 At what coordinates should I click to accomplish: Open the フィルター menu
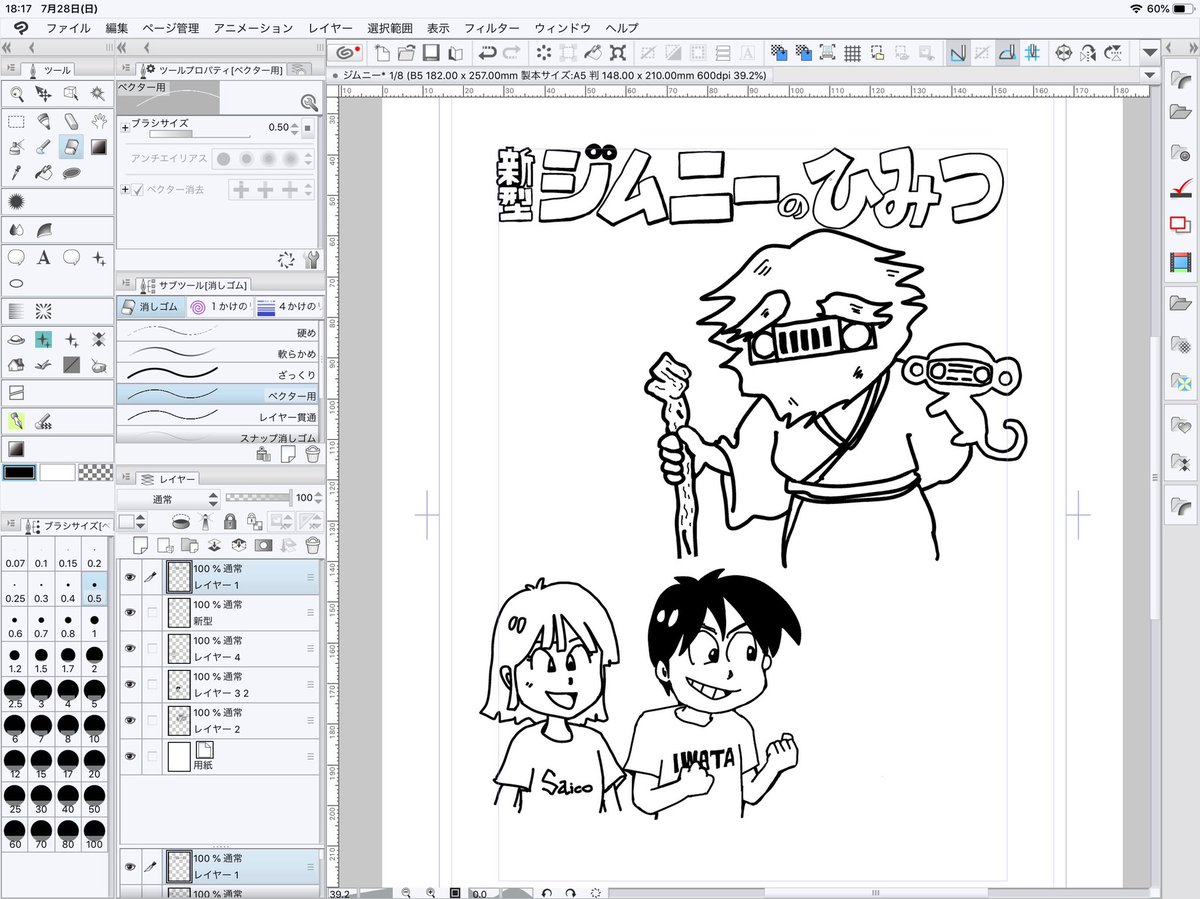tap(492, 28)
